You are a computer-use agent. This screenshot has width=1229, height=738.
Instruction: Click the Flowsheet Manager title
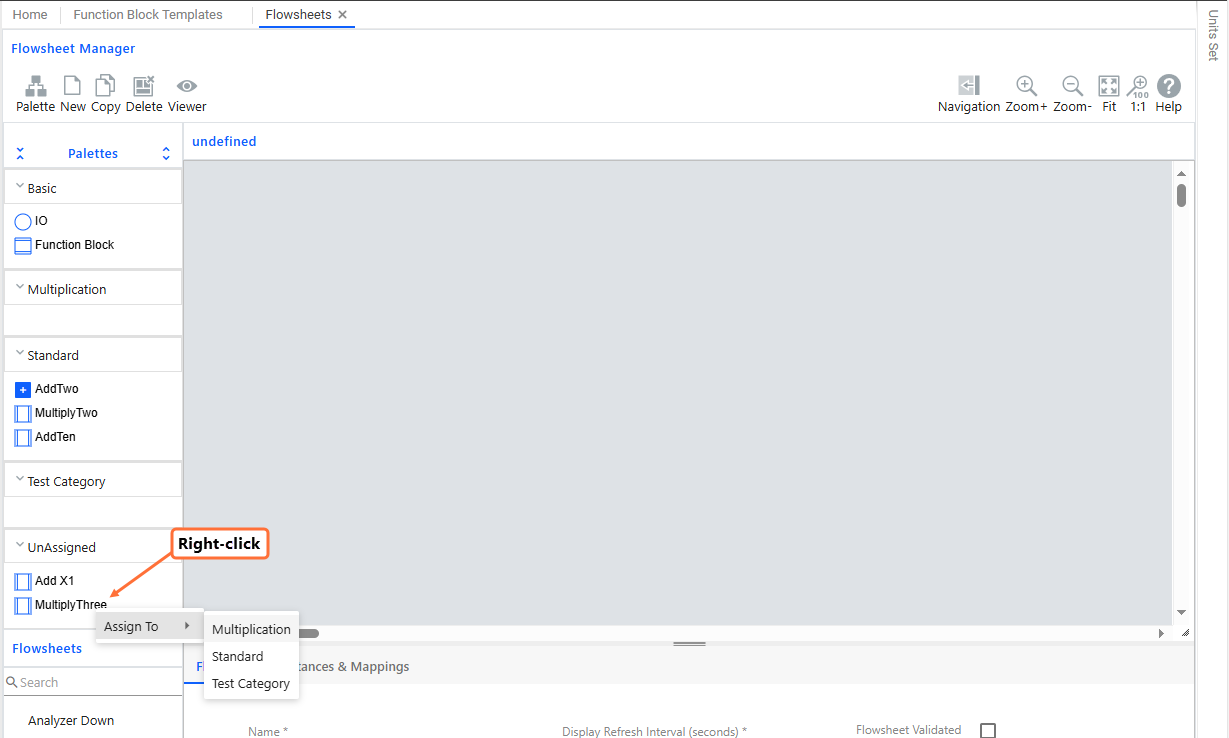[x=73, y=49]
